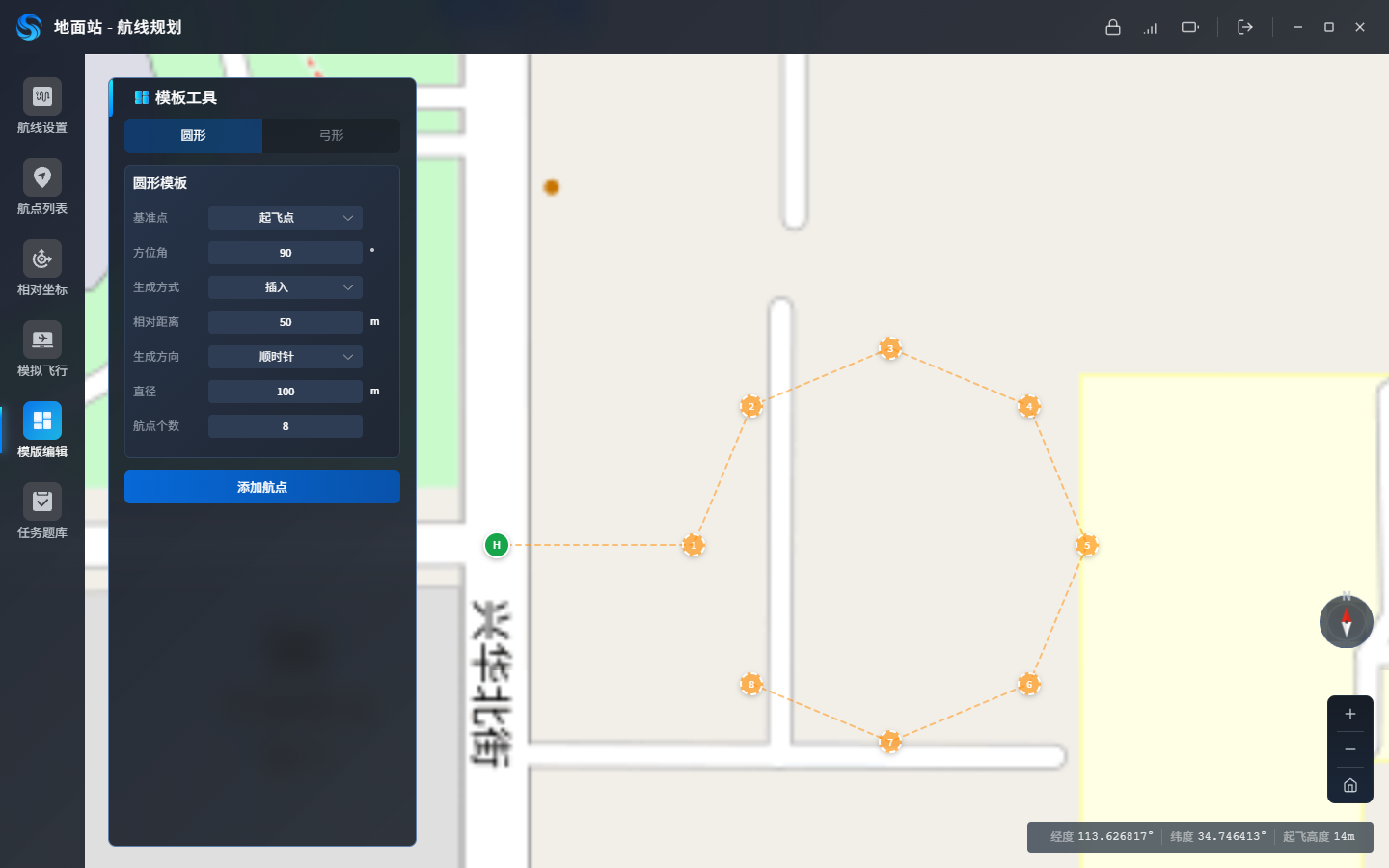Expand the 生成方向 dropdown showing 顺时针
This screenshot has height=868, width=1389.
coord(286,357)
